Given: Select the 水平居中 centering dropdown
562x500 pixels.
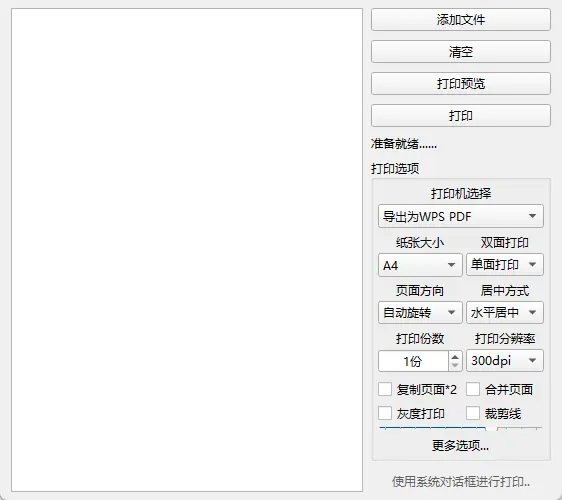Looking at the screenshot, I should coord(505,313).
